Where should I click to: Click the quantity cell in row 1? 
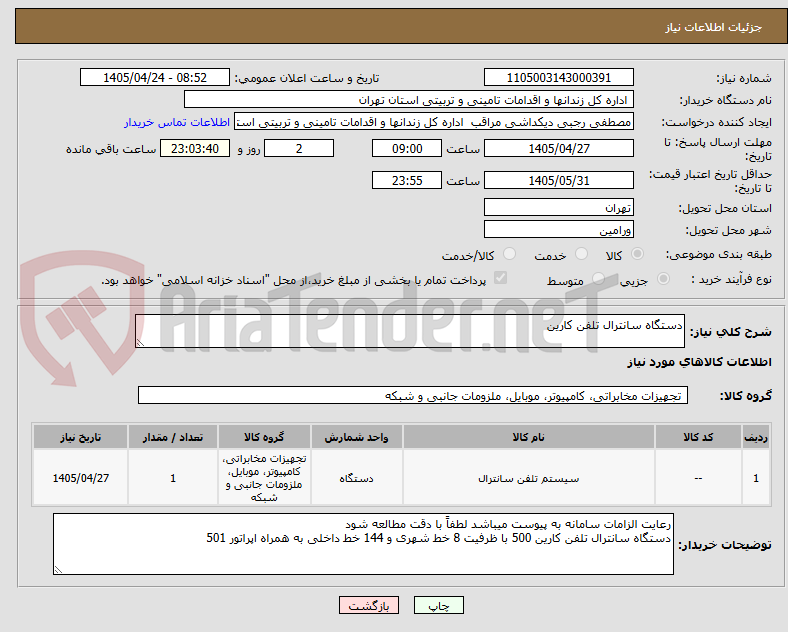172,478
